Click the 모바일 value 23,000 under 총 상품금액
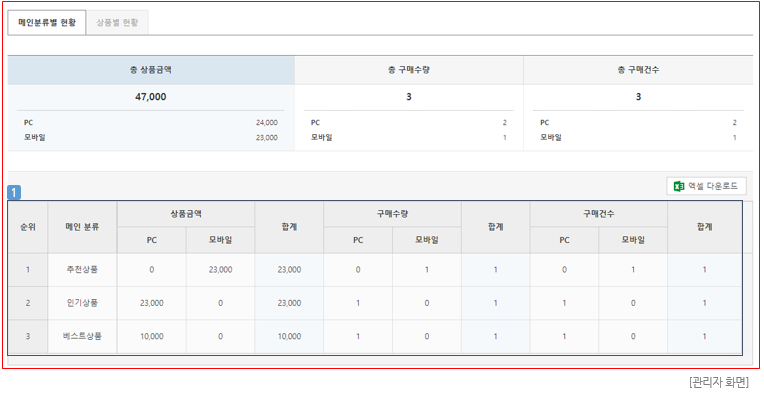Viewport: 764px width, 395px height. 267,138
